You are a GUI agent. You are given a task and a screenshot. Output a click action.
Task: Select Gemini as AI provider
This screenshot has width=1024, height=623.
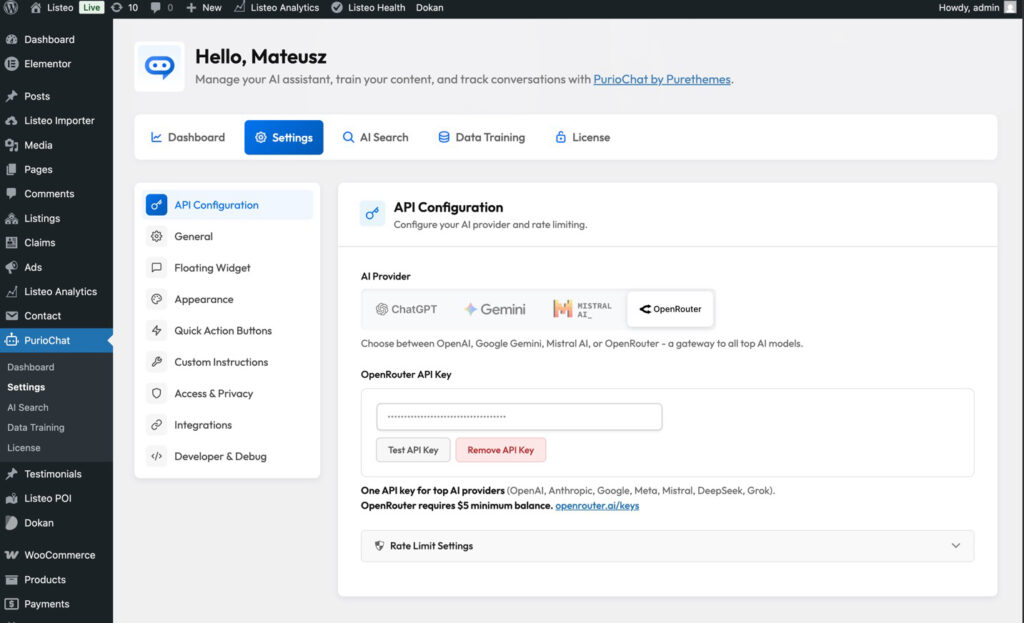tap(495, 309)
